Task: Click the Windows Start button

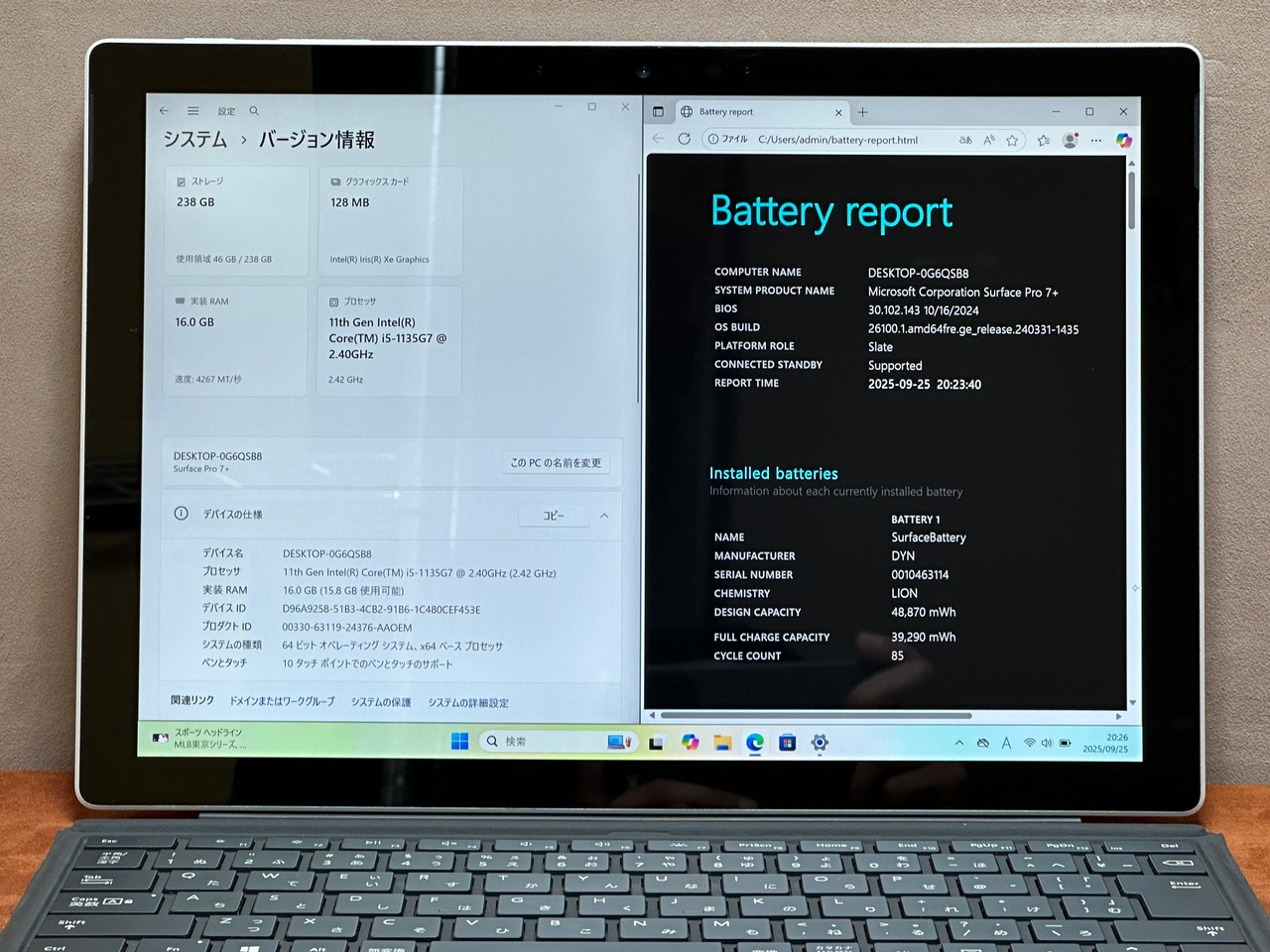Action: click(x=459, y=742)
